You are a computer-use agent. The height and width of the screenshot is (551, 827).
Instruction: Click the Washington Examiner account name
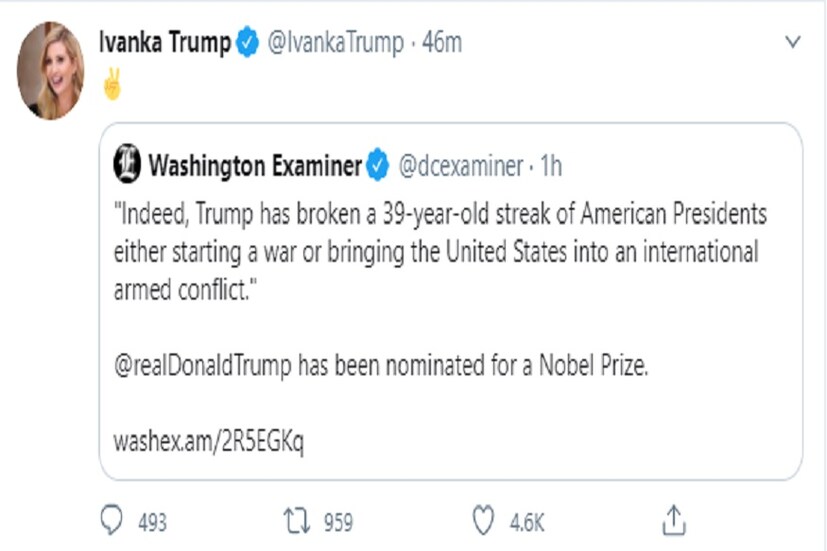254,166
